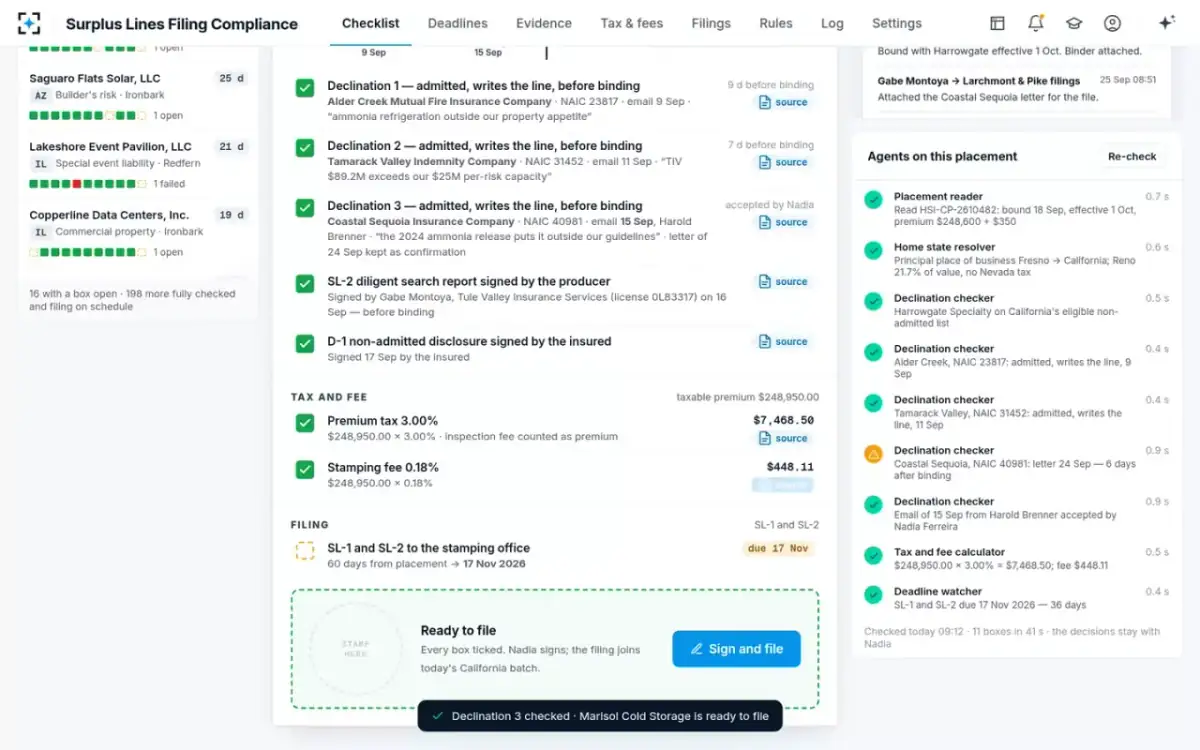Launch the sparkle assistant icon
Viewport: 1200px width, 750px height.
pos(1166,23)
